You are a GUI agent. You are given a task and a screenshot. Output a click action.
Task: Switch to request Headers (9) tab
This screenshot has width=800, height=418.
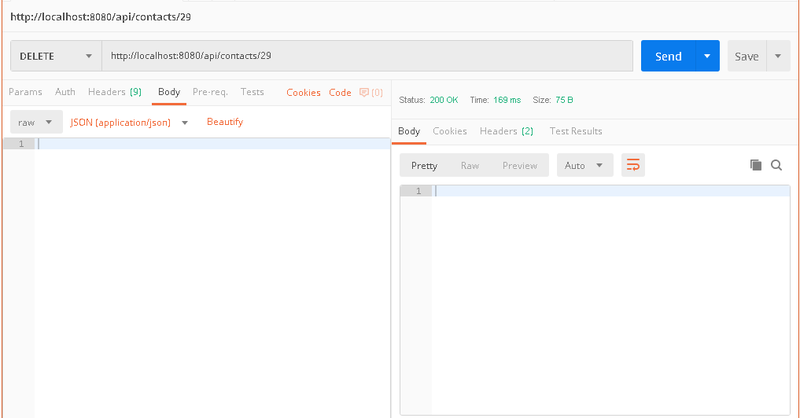[x=115, y=92]
